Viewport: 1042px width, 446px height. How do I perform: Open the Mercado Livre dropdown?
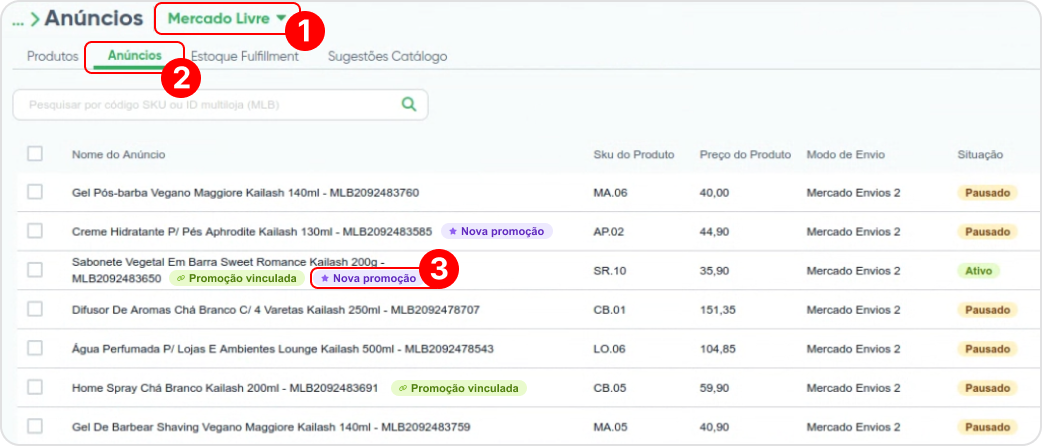click(x=227, y=19)
